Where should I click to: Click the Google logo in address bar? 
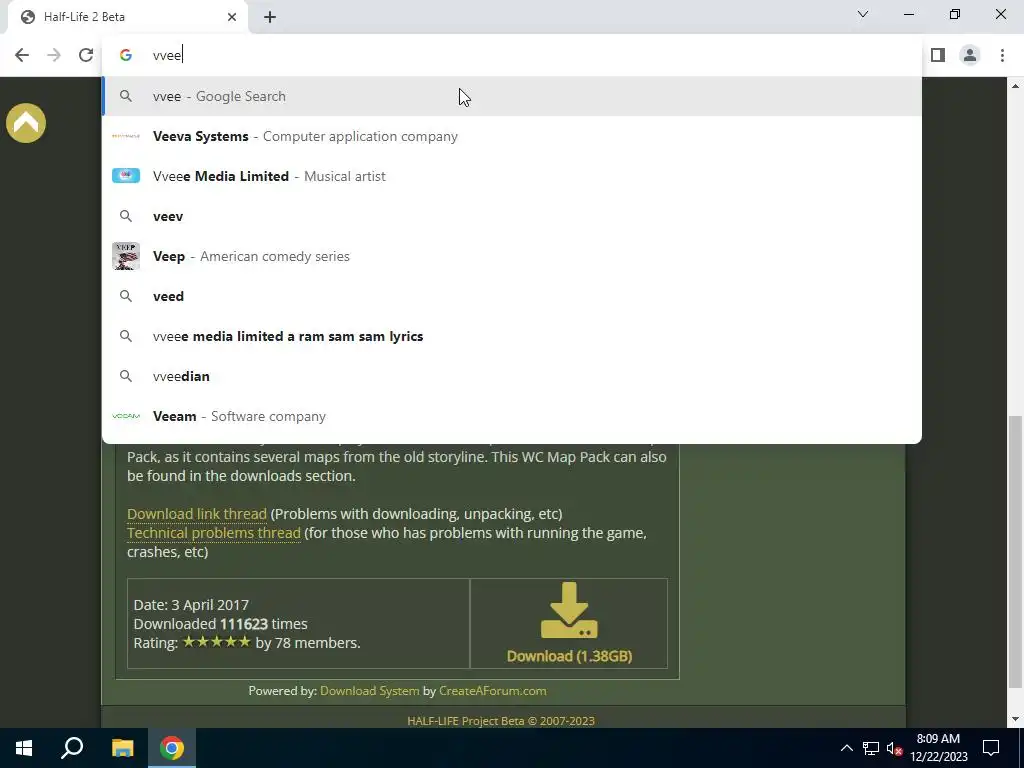point(125,55)
